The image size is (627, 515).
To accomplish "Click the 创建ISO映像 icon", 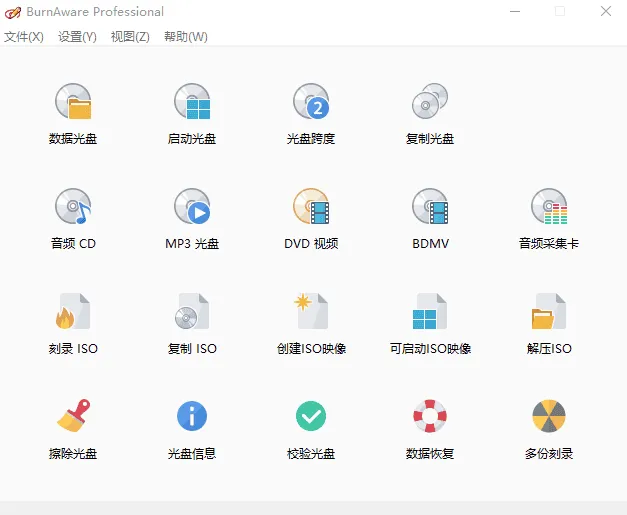I will coord(311,312).
